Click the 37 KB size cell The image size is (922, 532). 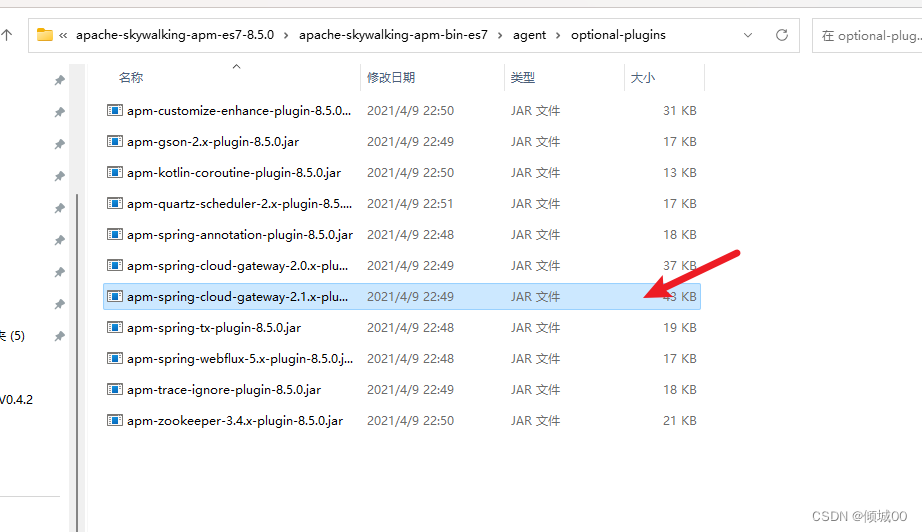tap(680, 266)
